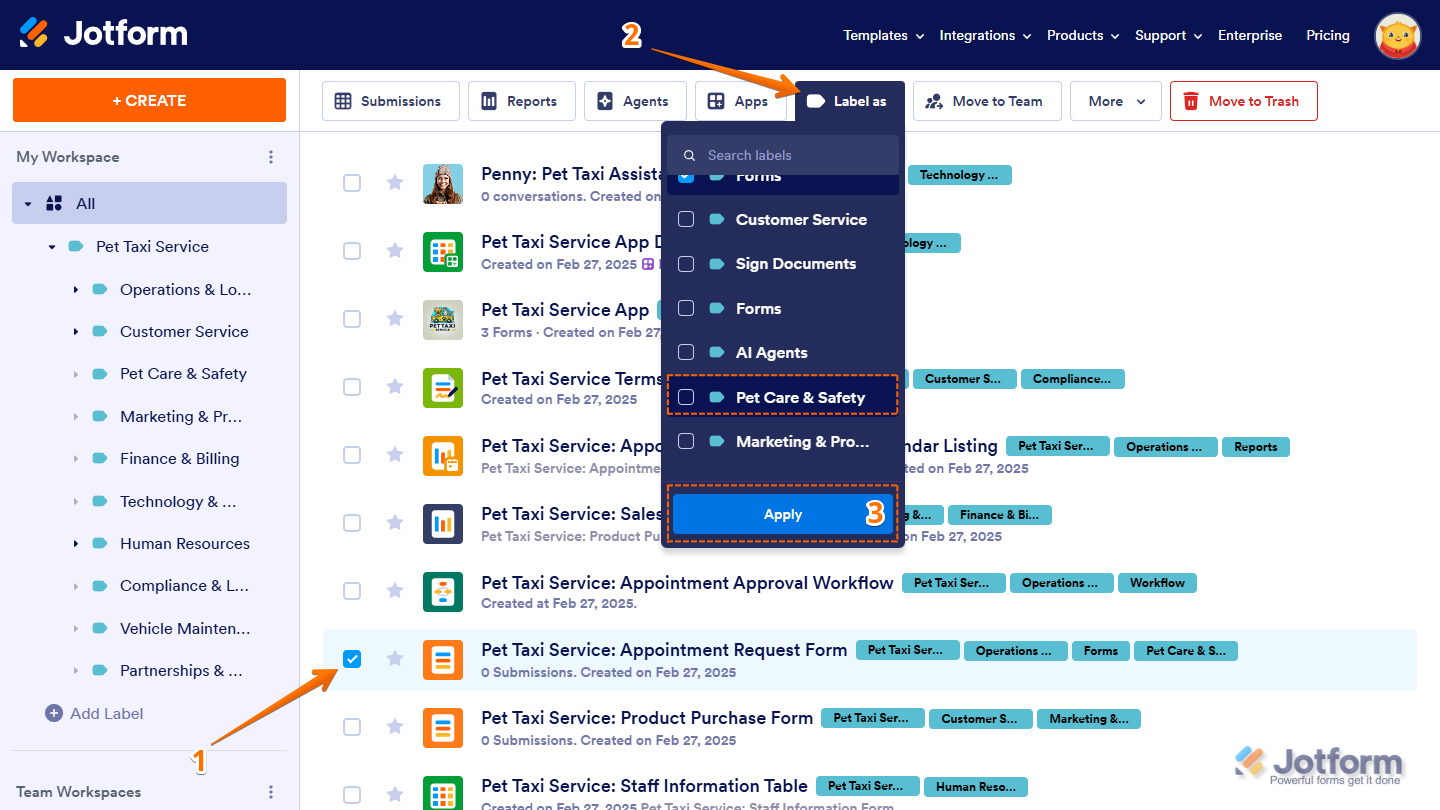The height and width of the screenshot is (810, 1440).
Task: Open the Appointment Approval Workflow icon
Action: coord(443,592)
